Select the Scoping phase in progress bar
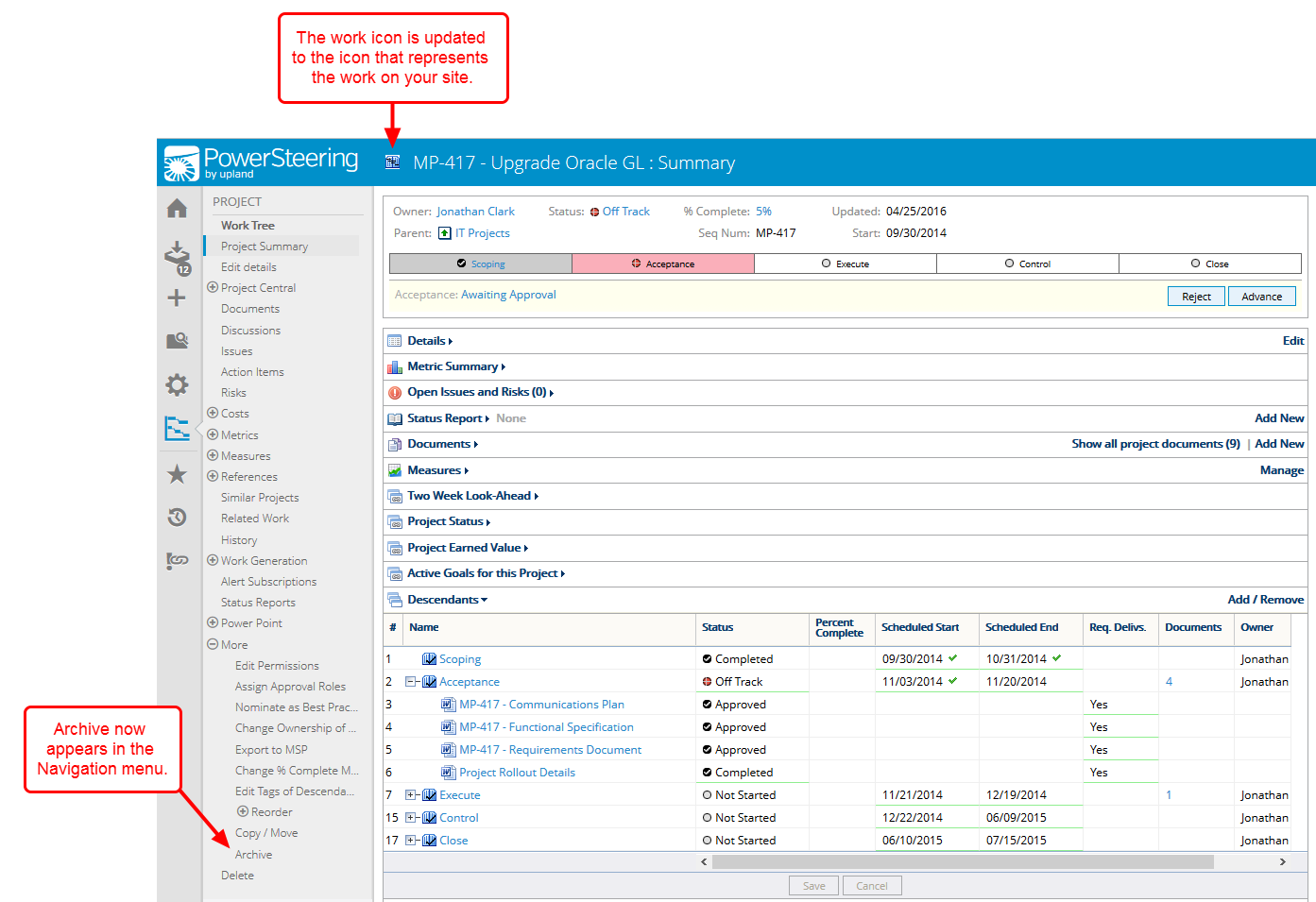 (x=481, y=264)
